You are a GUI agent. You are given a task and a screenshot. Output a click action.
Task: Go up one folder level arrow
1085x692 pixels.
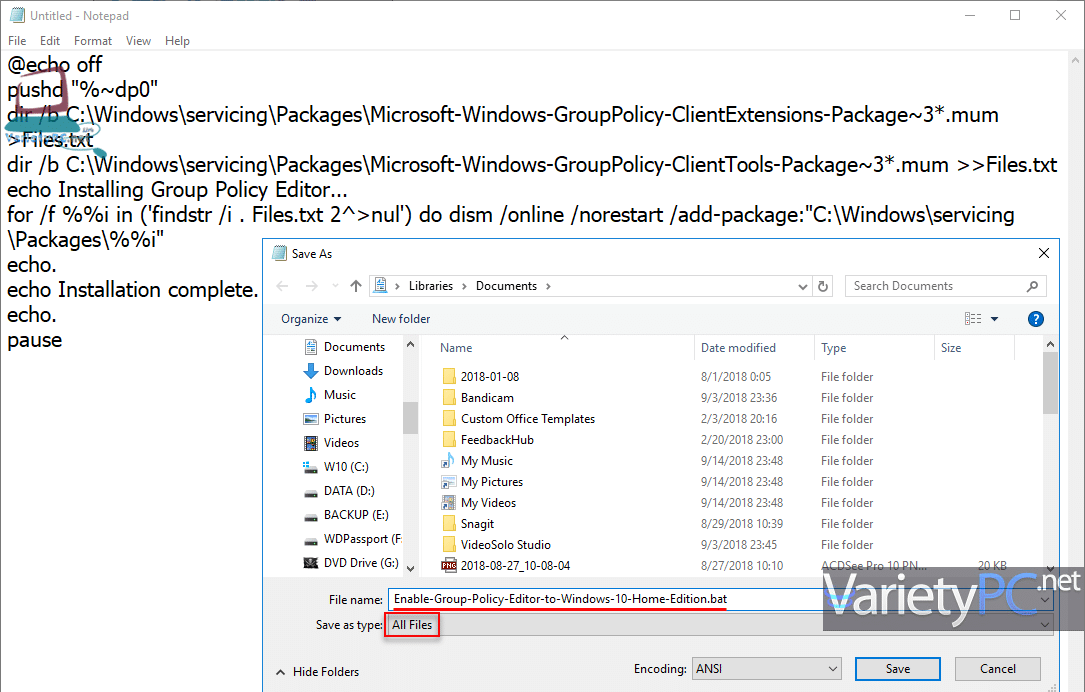[x=356, y=286]
